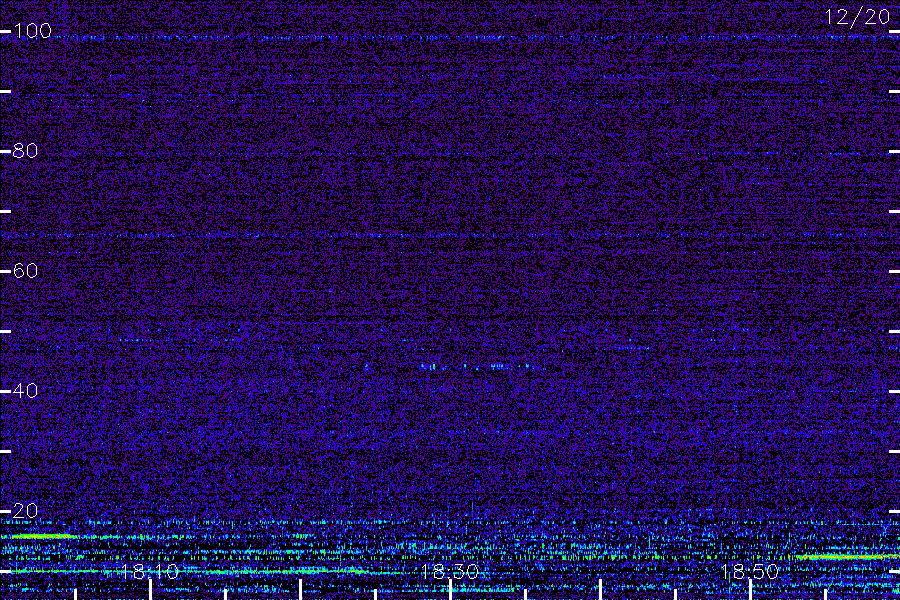Click the 20 frequency axis label
Image resolution: width=900 pixels, height=600 pixels.
25,511
